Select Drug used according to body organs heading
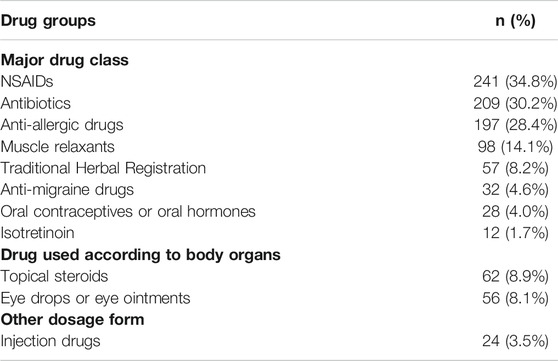 click(141, 255)
